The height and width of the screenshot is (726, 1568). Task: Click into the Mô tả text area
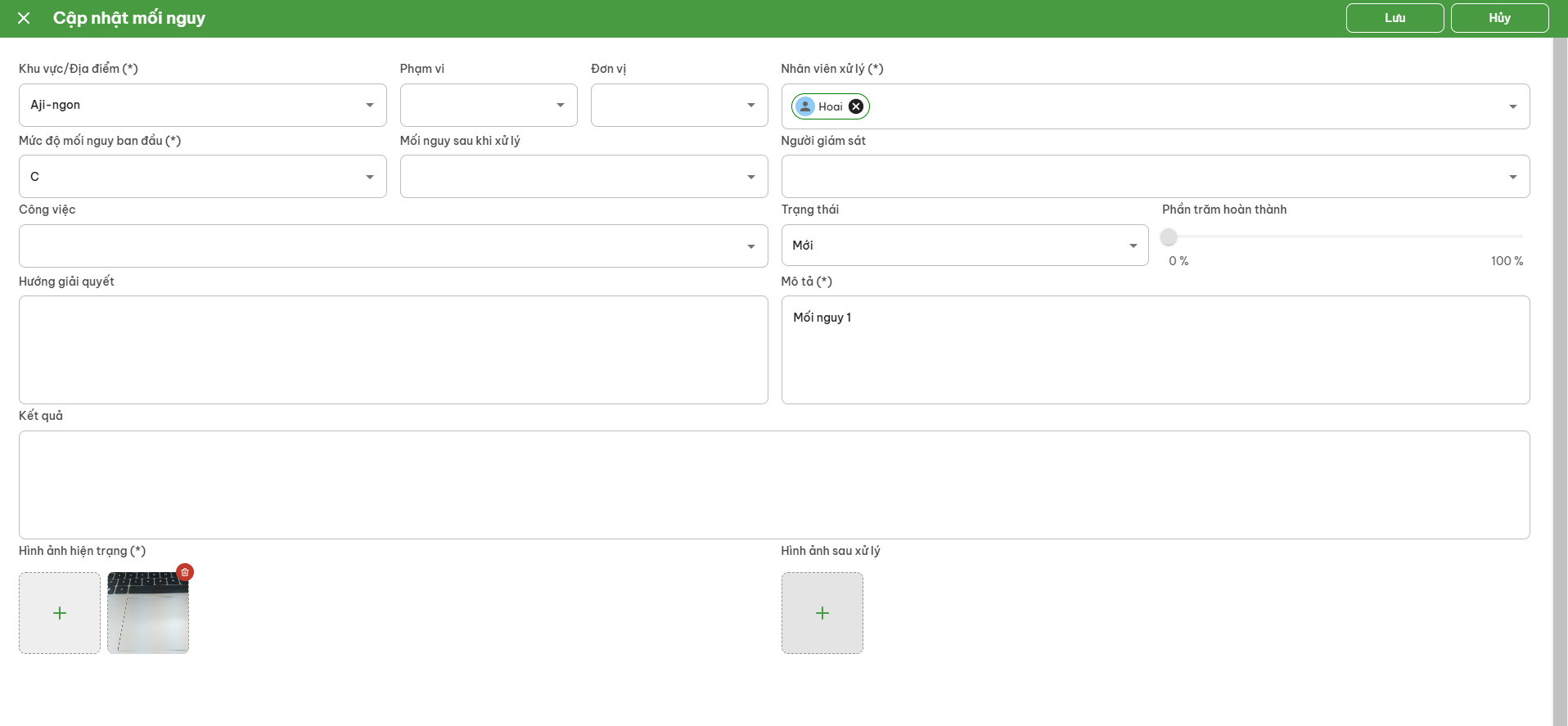(1156, 349)
